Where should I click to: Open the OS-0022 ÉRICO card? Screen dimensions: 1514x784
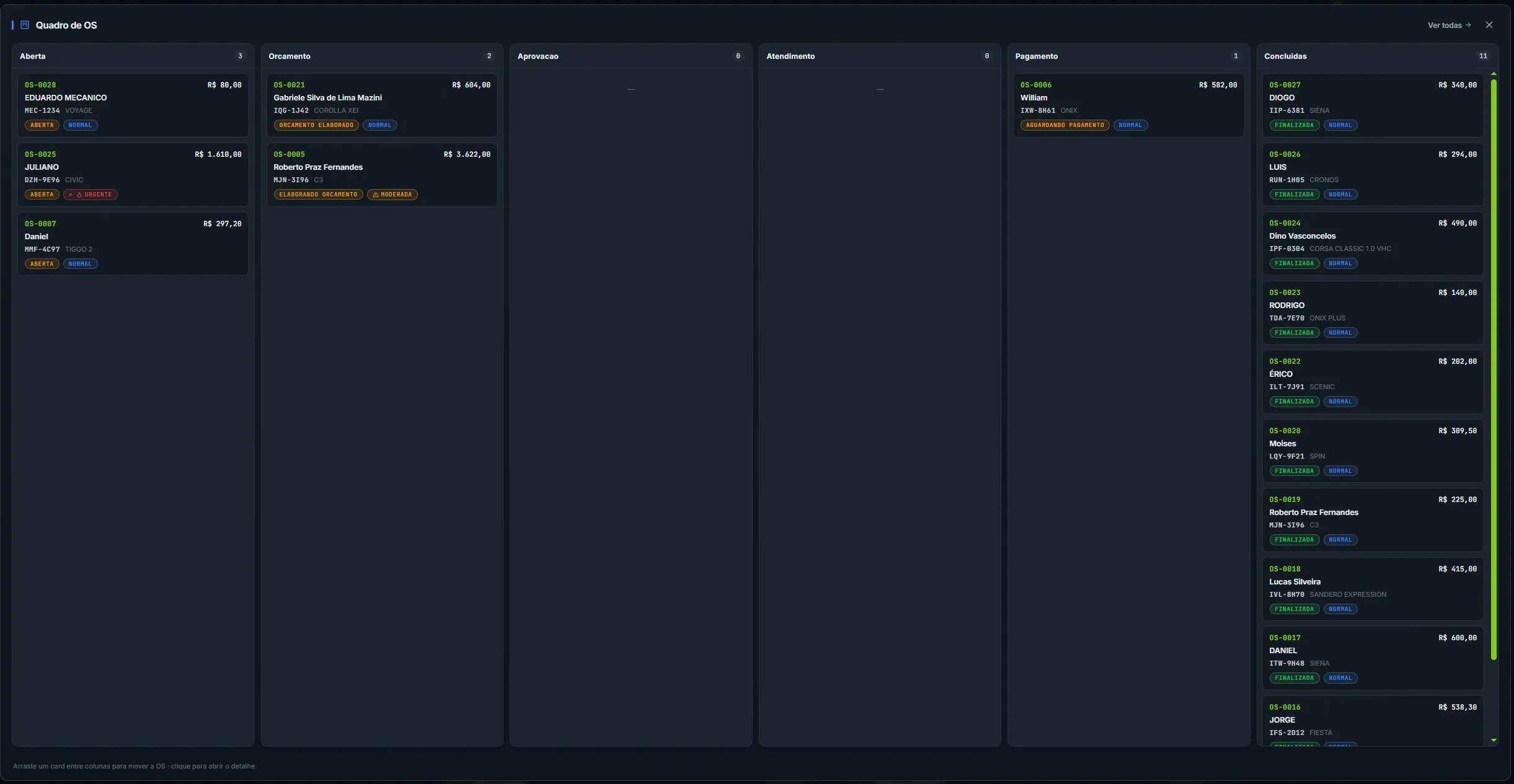tap(1373, 382)
